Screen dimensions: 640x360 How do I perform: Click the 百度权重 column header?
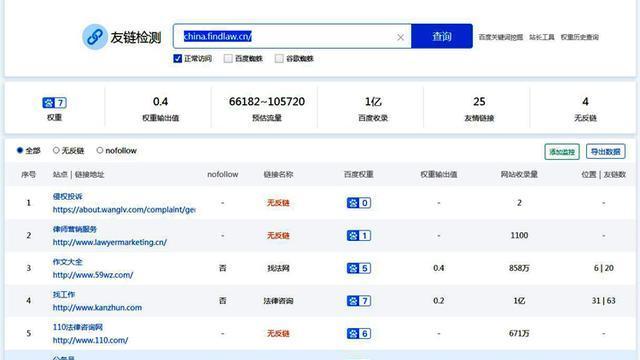click(358, 175)
